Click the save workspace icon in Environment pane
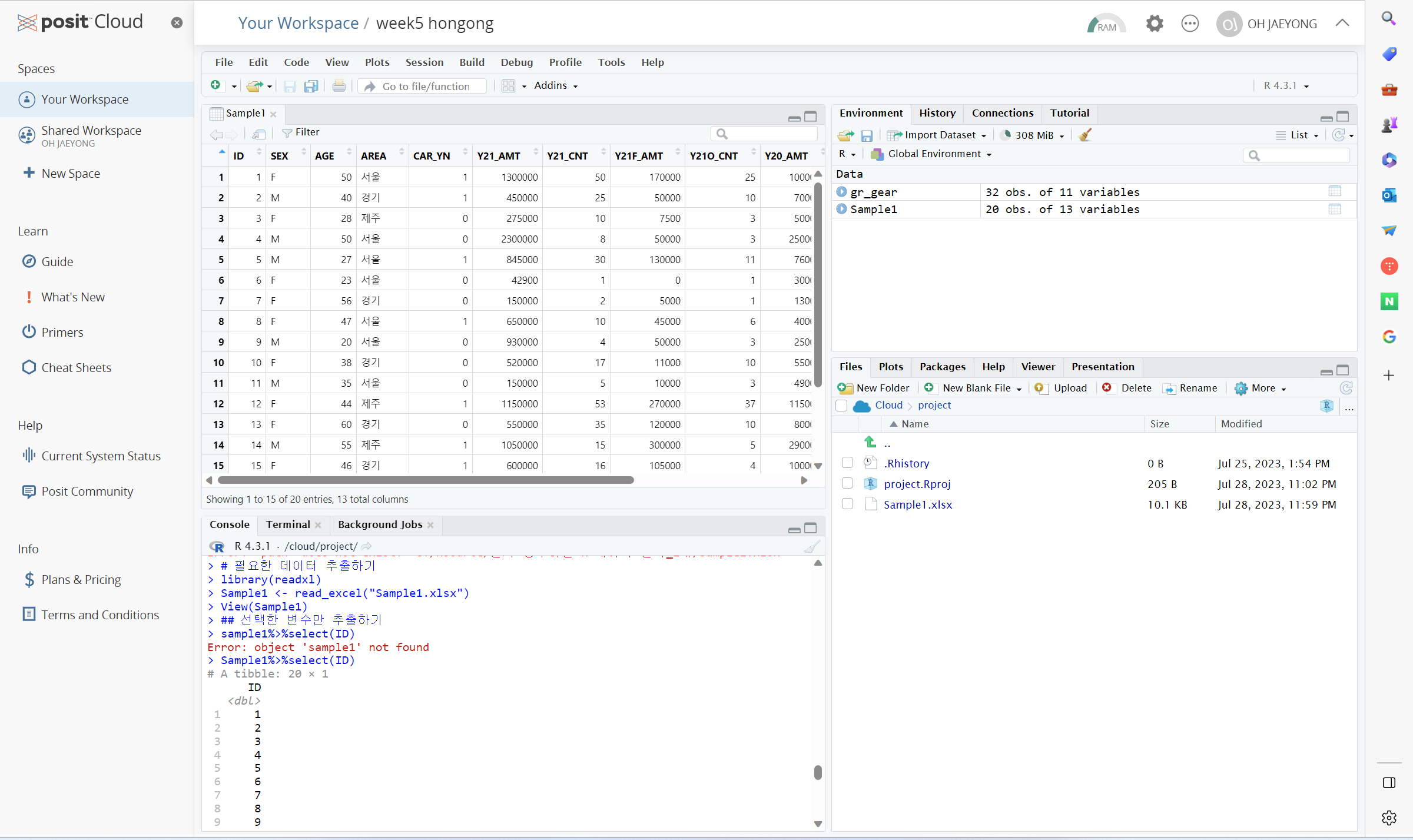Viewport: 1413px width, 840px height. 866,135
